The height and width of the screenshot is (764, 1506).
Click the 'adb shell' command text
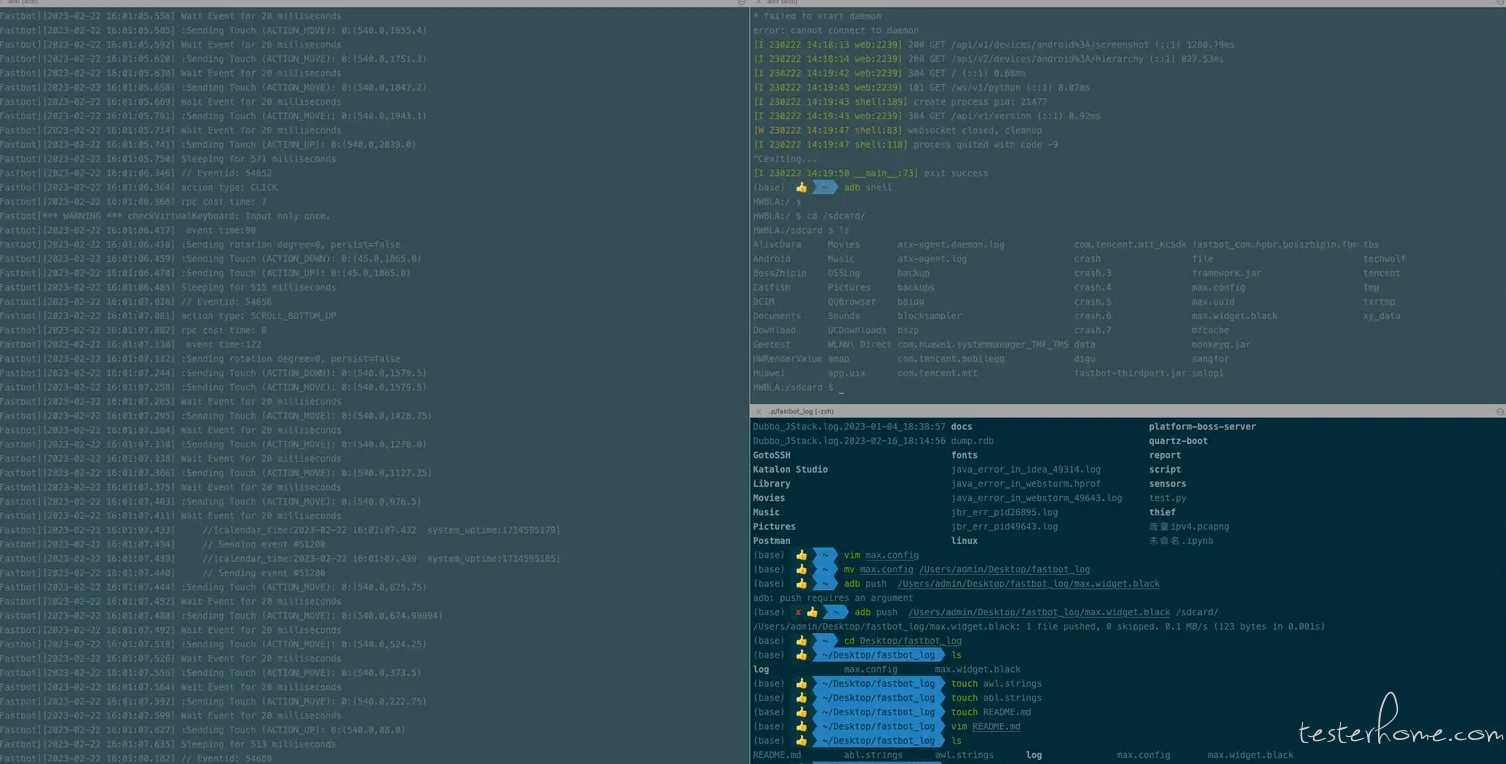(x=867, y=187)
